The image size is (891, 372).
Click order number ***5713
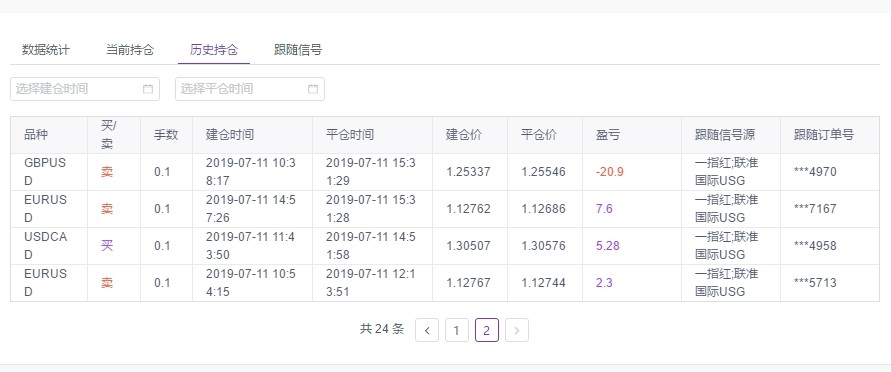815,283
